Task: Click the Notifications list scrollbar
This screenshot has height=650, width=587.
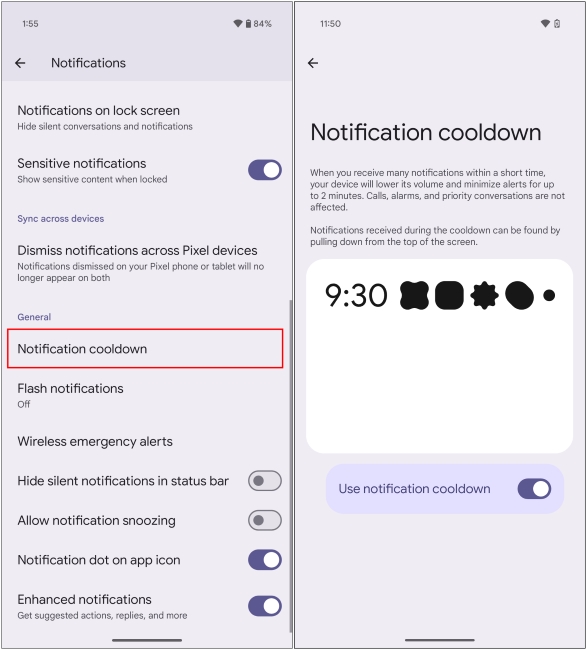Action: click(291, 466)
